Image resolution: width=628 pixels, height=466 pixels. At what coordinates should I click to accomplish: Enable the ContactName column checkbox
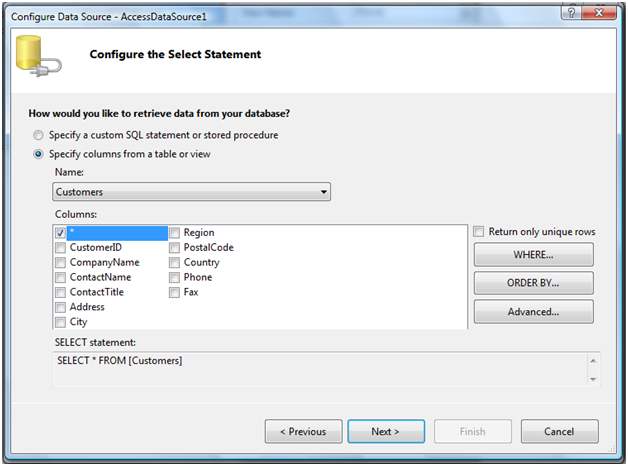(60, 277)
